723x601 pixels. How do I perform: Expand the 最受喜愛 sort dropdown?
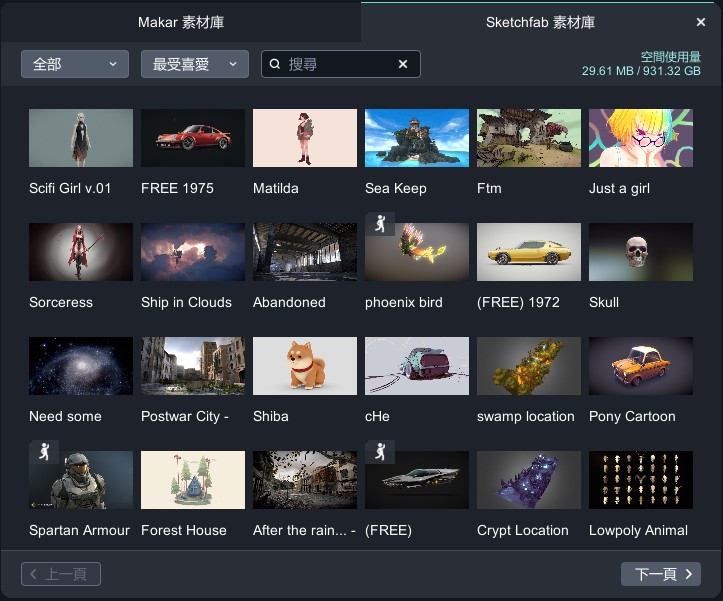194,64
